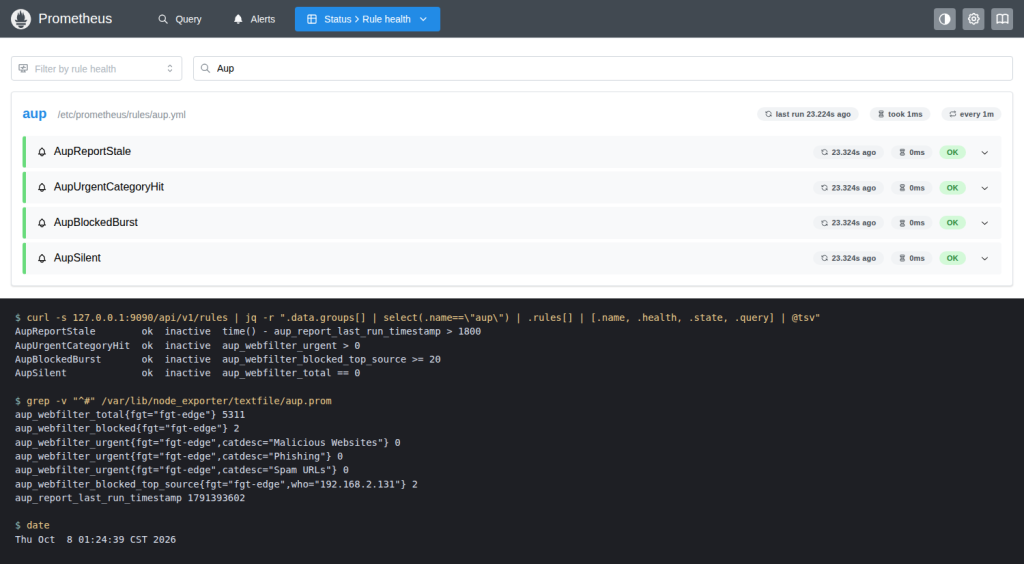Click the bell icon beside AupBlockedBurst
Image resolution: width=1024 pixels, height=564 pixels.
click(x=42, y=223)
